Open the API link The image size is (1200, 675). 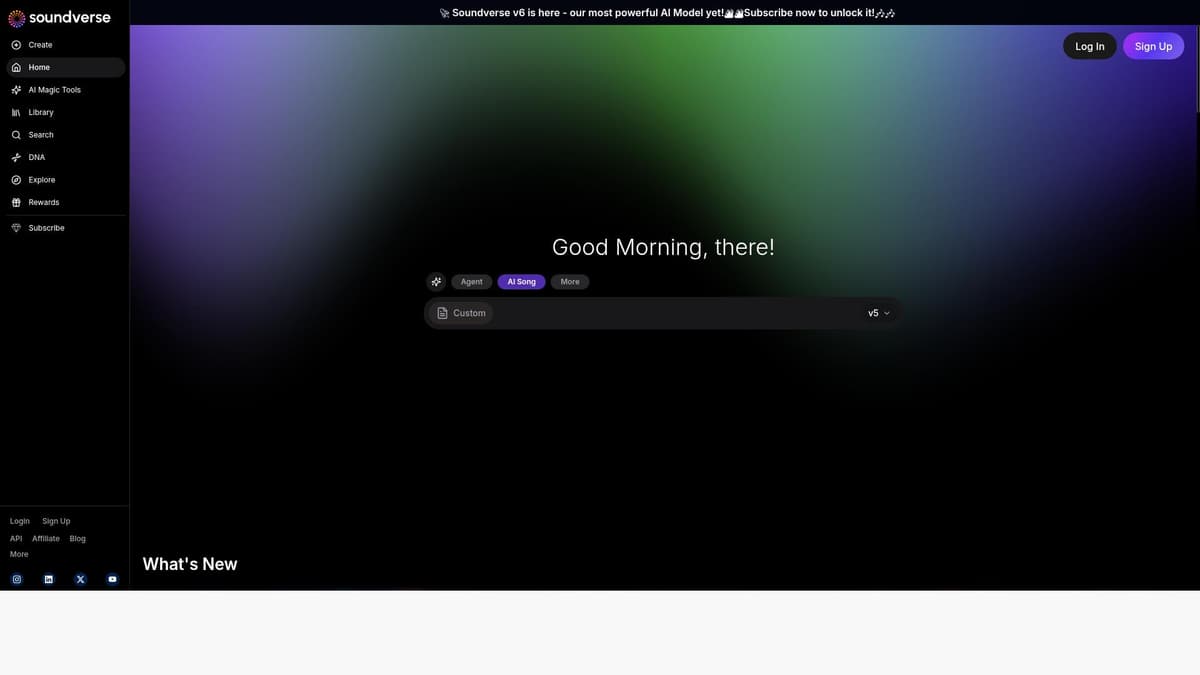16,538
